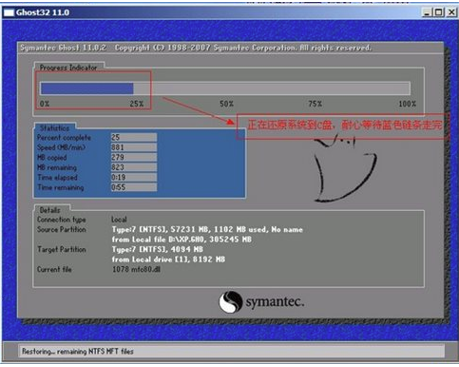459x367 pixels.
Task: Click the 100% progress marker
Action: (407, 104)
